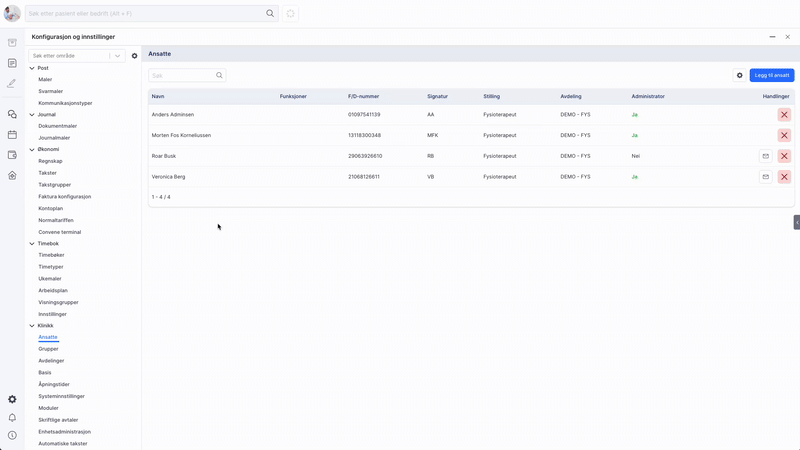Open Takstgrupper in the tree
Screen dimensions: 800x450
55,184
